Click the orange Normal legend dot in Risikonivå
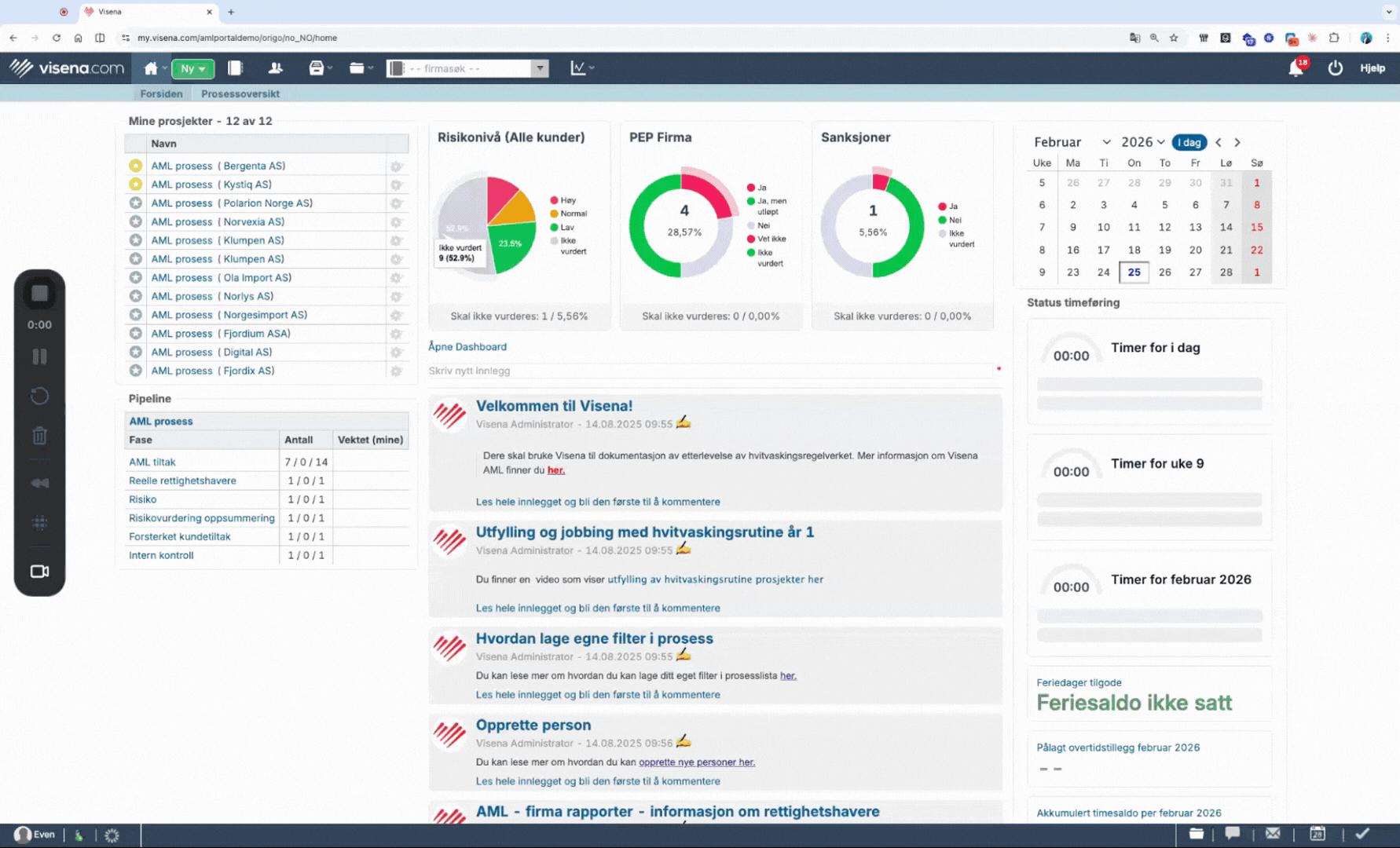1400x848 pixels. pyautogui.click(x=554, y=214)
